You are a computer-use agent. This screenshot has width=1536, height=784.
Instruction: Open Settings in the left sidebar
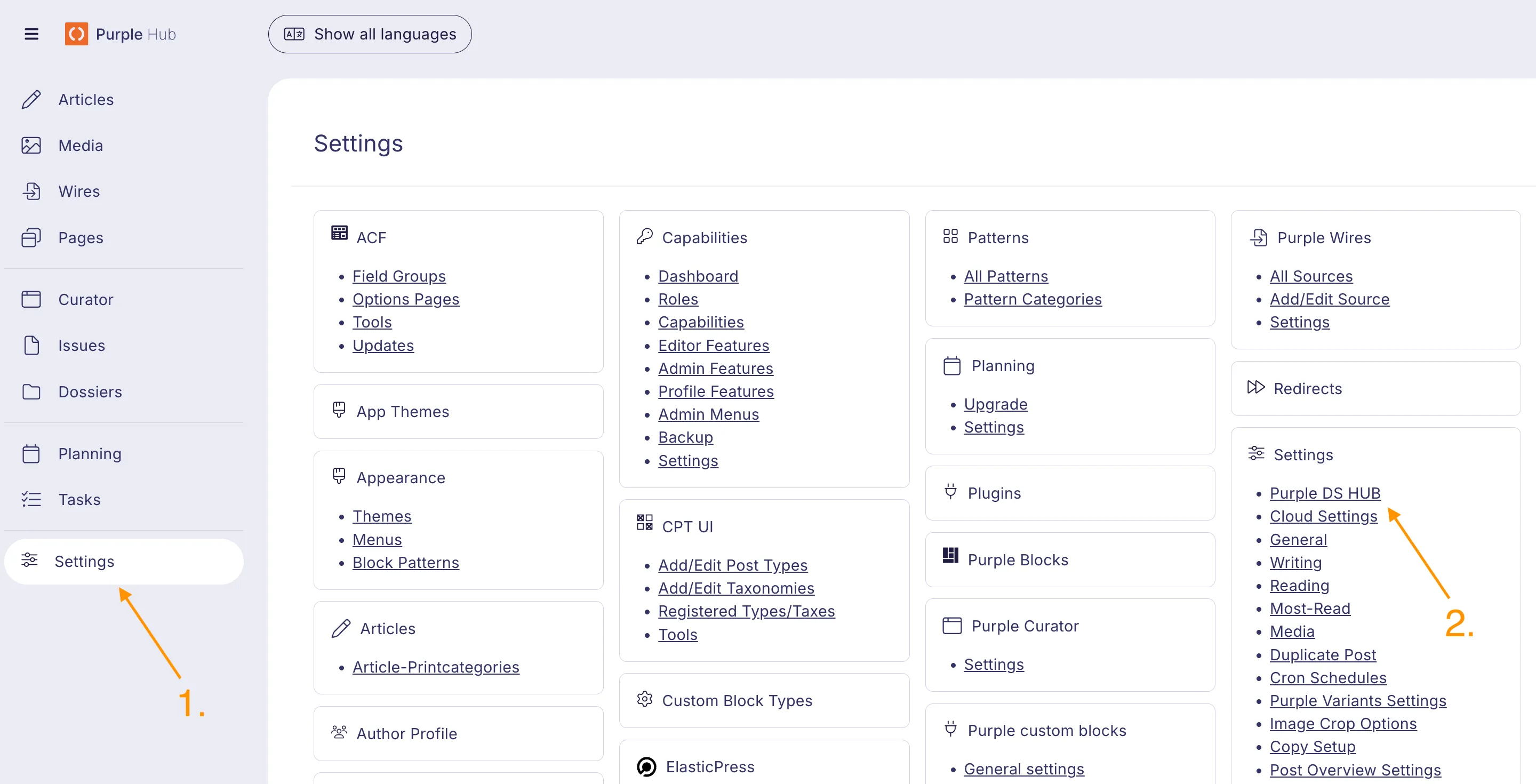(x=124, y=562)
